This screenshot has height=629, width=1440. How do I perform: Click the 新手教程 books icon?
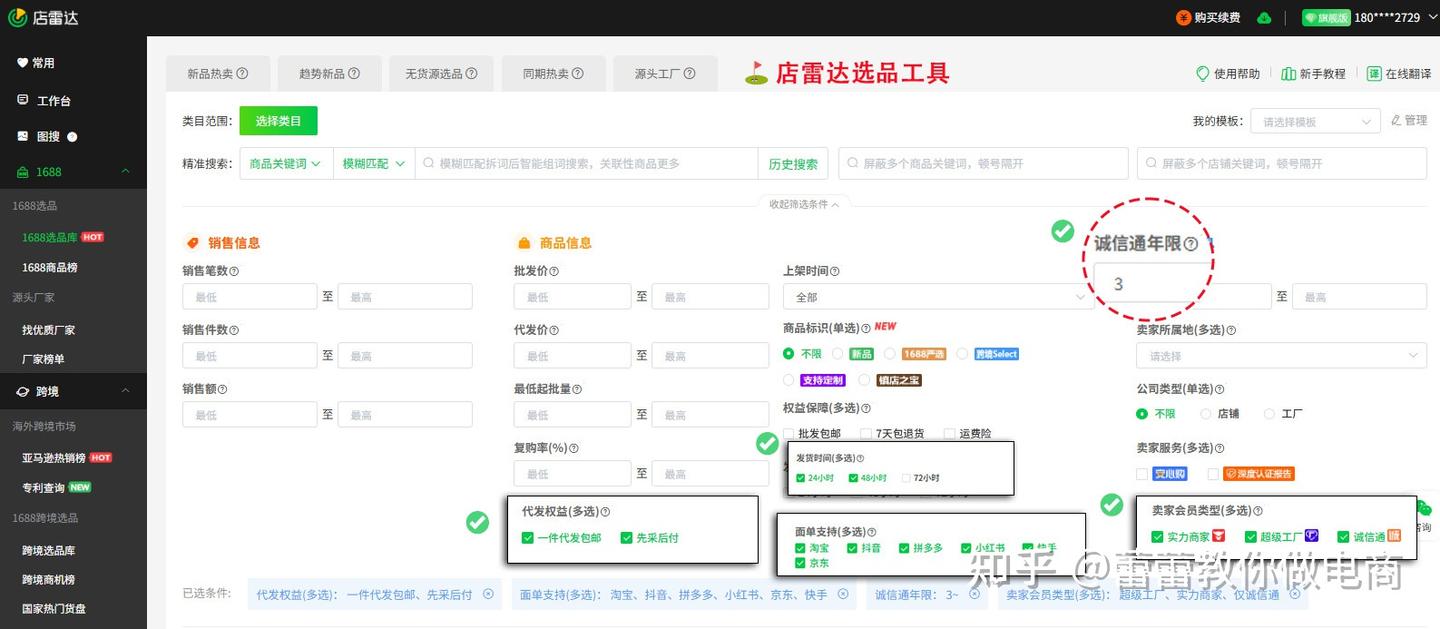pos(1289,74)
